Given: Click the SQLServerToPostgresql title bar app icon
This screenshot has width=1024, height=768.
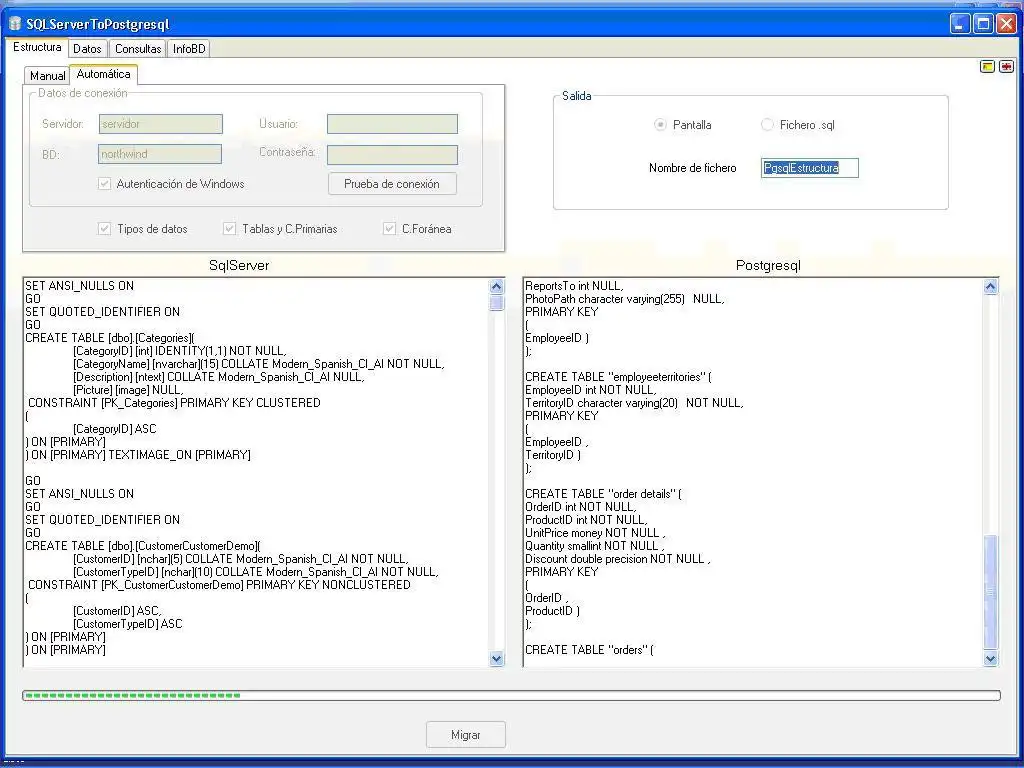Looking at the screenshot, I should (x=15, y=24).
